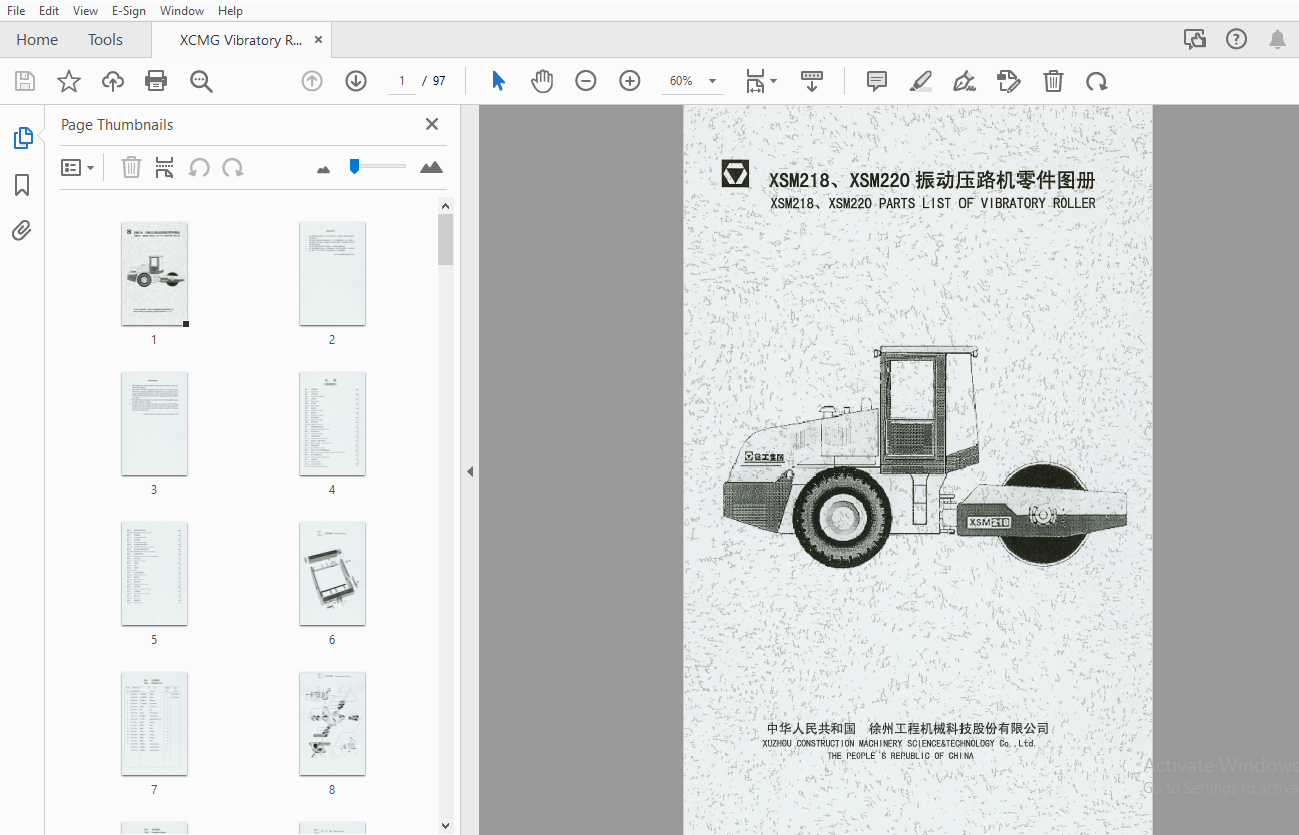The height and width of the screenshot is (835, 1299).
Task: Open the View menu
Action: [86, 11]
